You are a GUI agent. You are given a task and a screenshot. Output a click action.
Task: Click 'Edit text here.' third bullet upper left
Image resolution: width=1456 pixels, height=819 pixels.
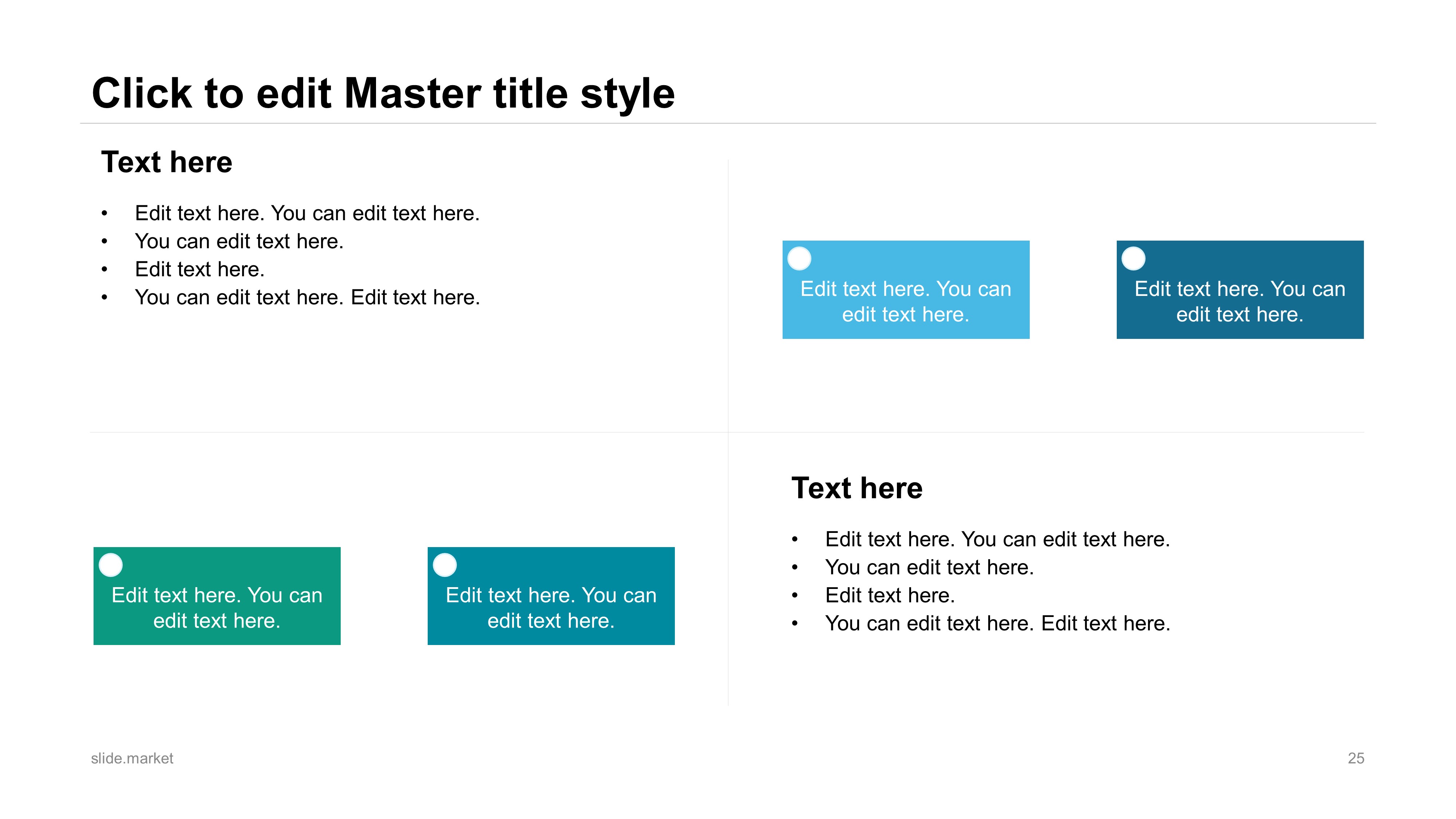coord(199,270)
